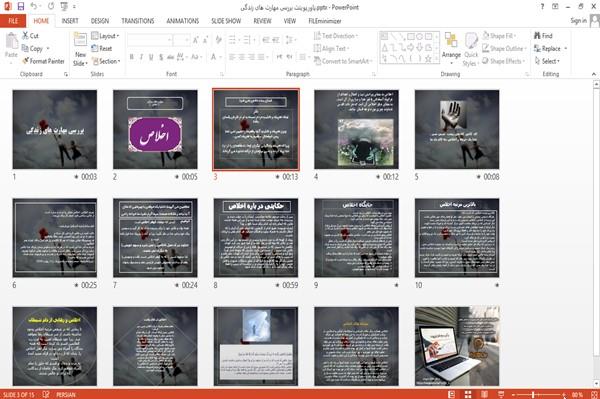Screen dimensions: 600x399
Task: Toggle Bold formatting button
Action: (x=132, y=57)
